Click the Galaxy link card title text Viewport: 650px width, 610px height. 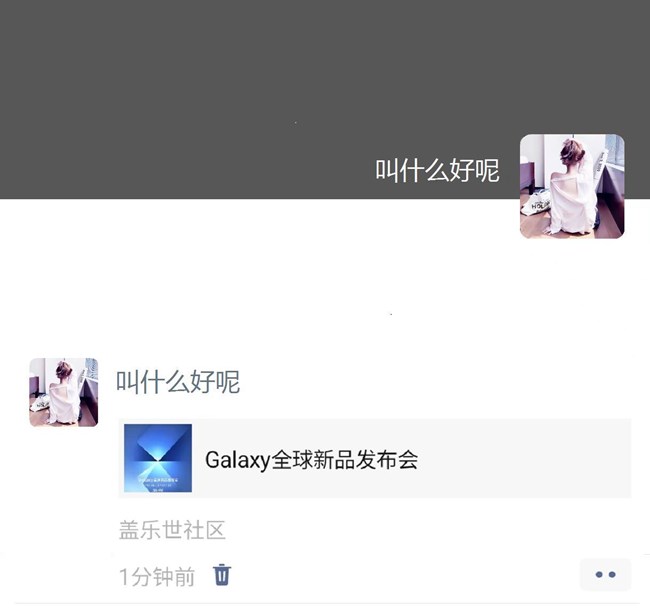pyautogui.click(x=311, y=460)
